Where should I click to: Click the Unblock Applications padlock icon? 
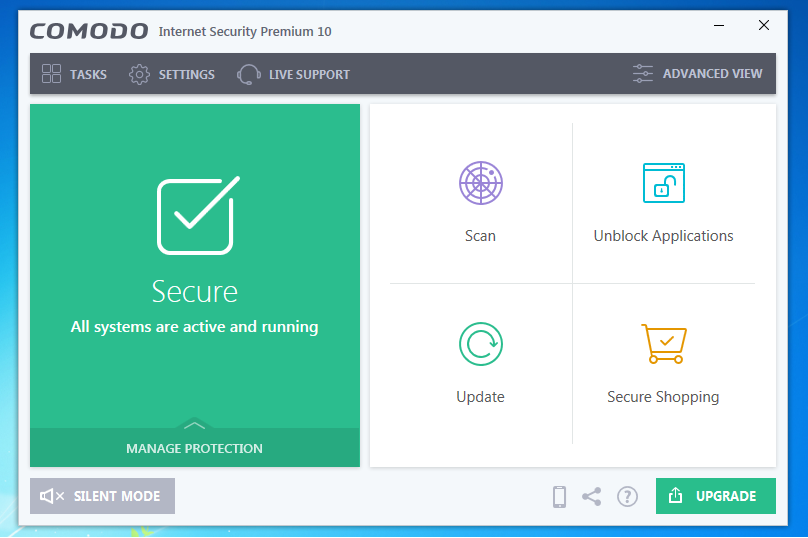tap(664, 183)
